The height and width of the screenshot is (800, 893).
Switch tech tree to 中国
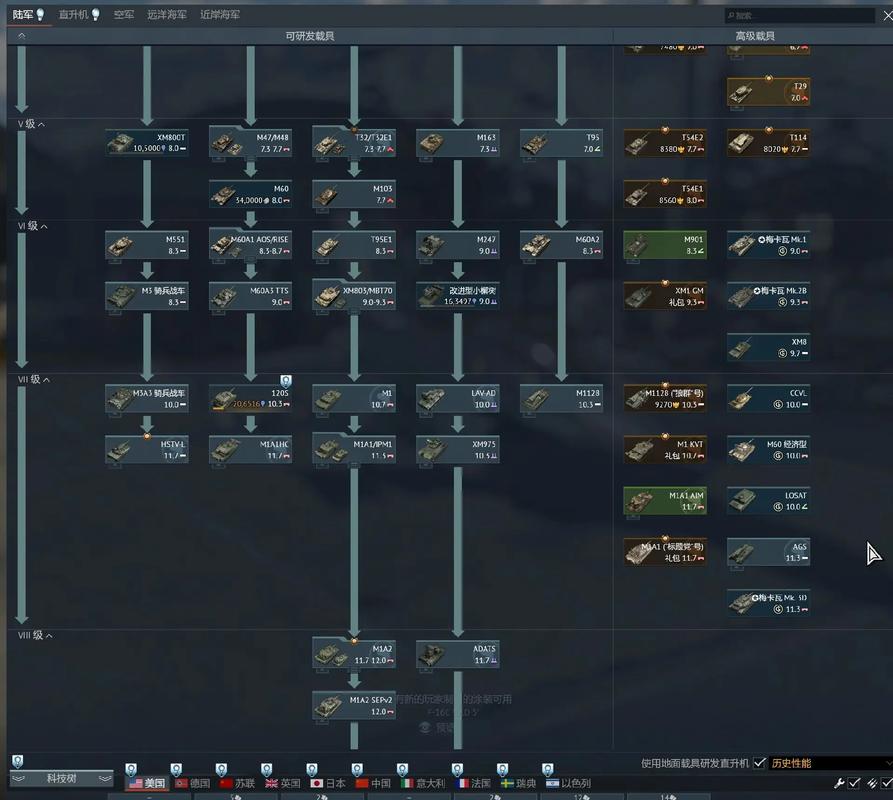point(373,783)
